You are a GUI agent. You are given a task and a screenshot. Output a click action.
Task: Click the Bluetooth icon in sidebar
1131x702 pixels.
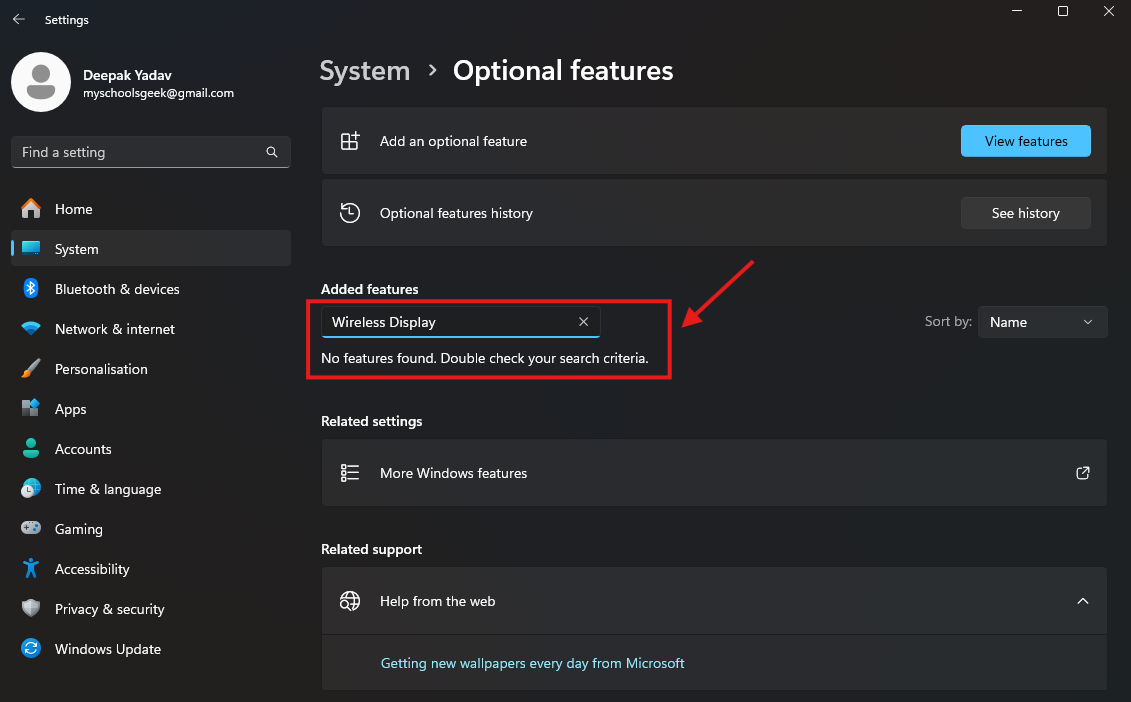31,289
